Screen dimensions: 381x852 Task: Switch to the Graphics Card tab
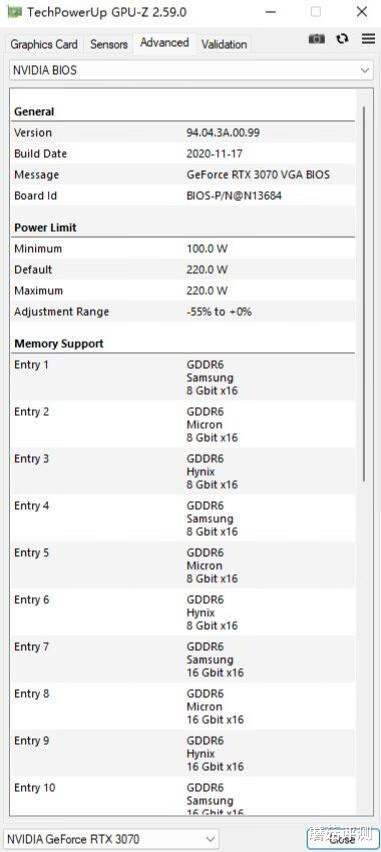(44, 45)
